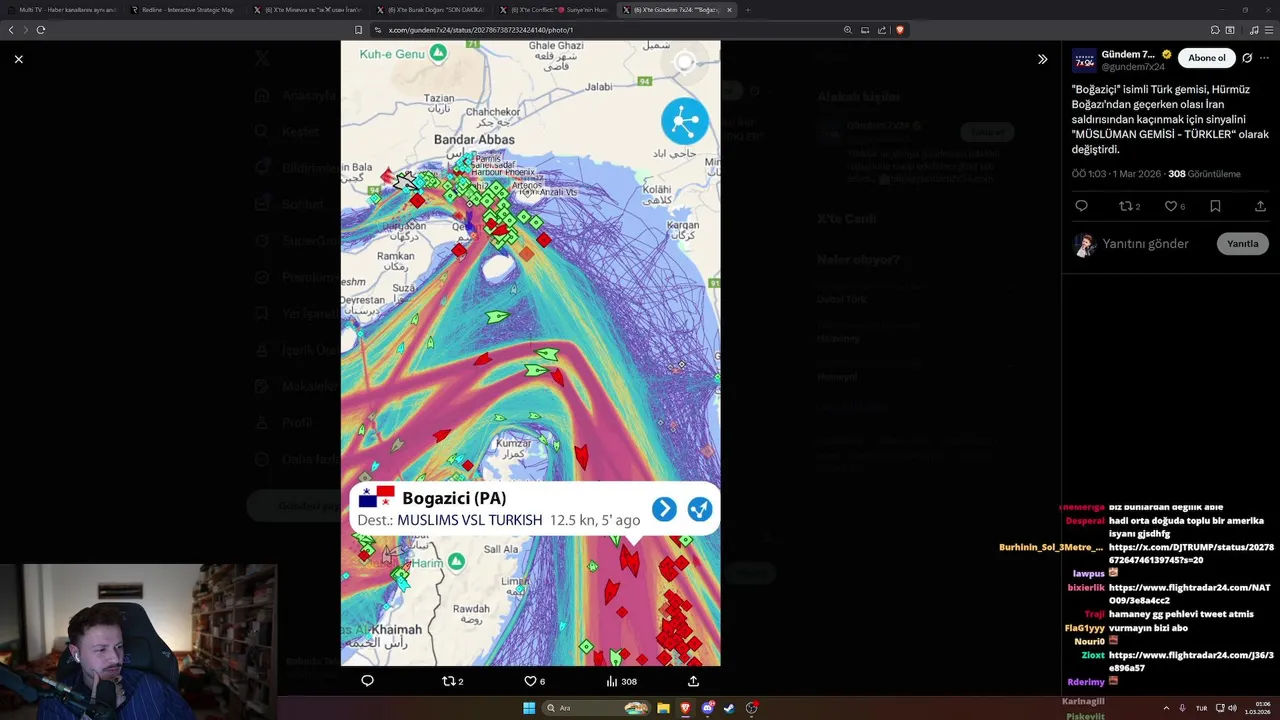Switch to the Multi TV browser tab
1280x720 pixels.
pyautogui.click(x=62, y=9)
